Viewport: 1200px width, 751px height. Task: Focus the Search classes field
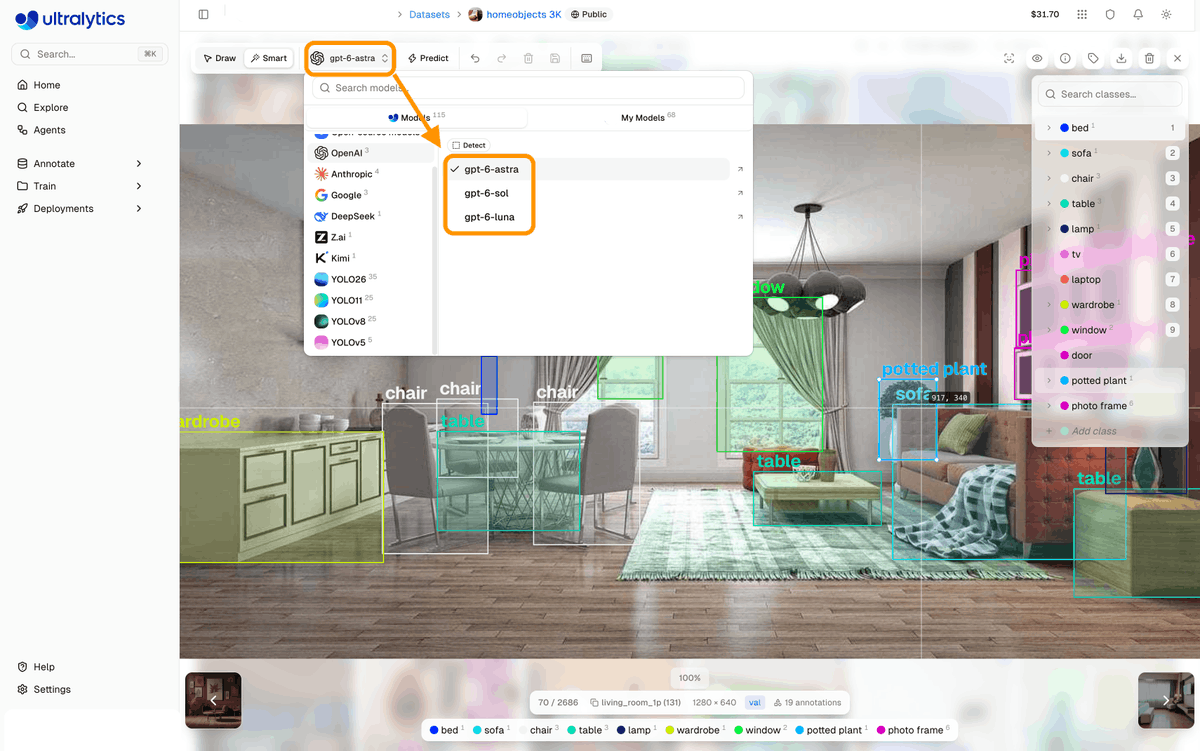pyautogui.click(x=1110, y=94)
